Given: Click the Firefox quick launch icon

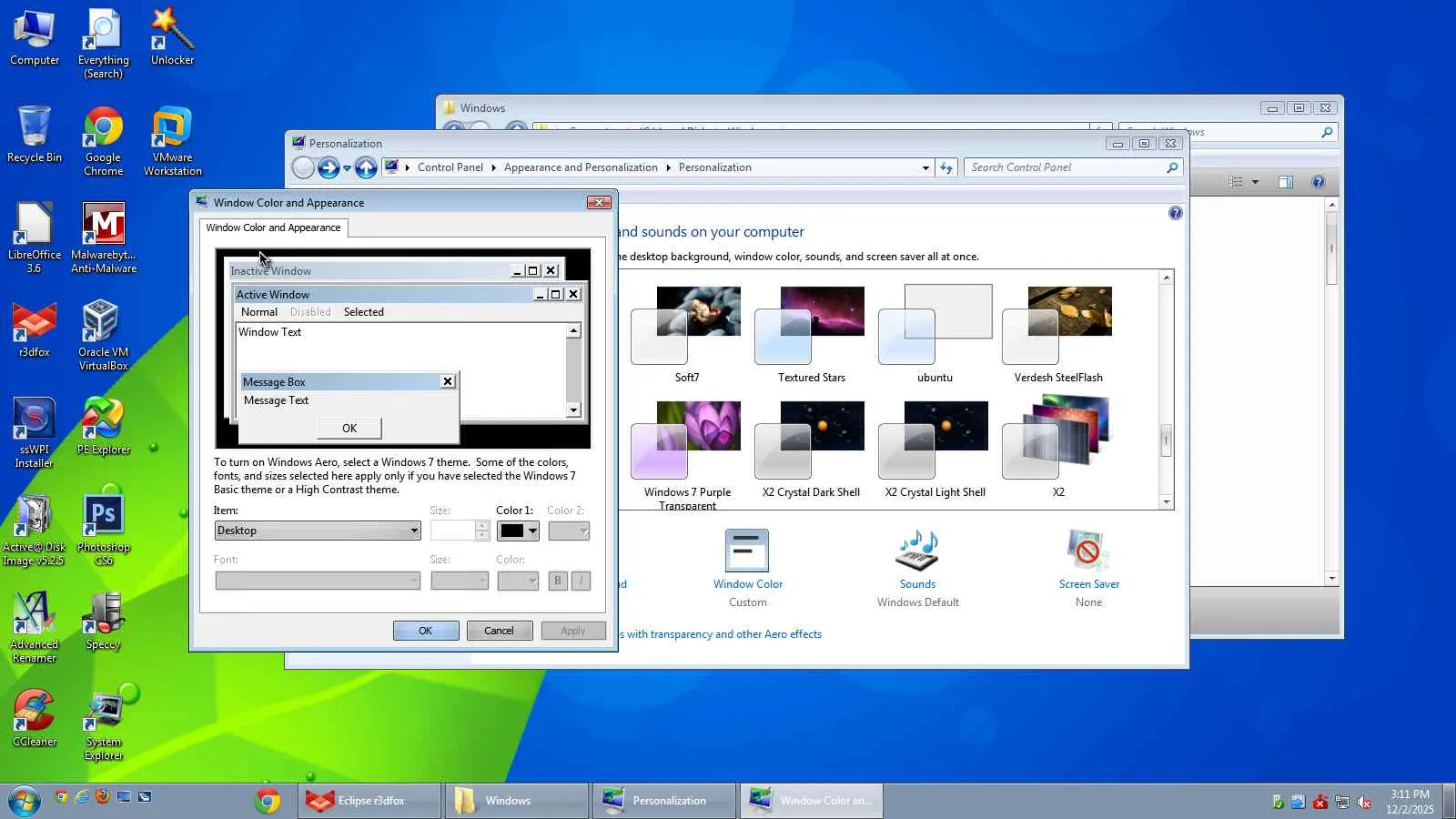Looking at the screenshot, I should pos(103,796).
